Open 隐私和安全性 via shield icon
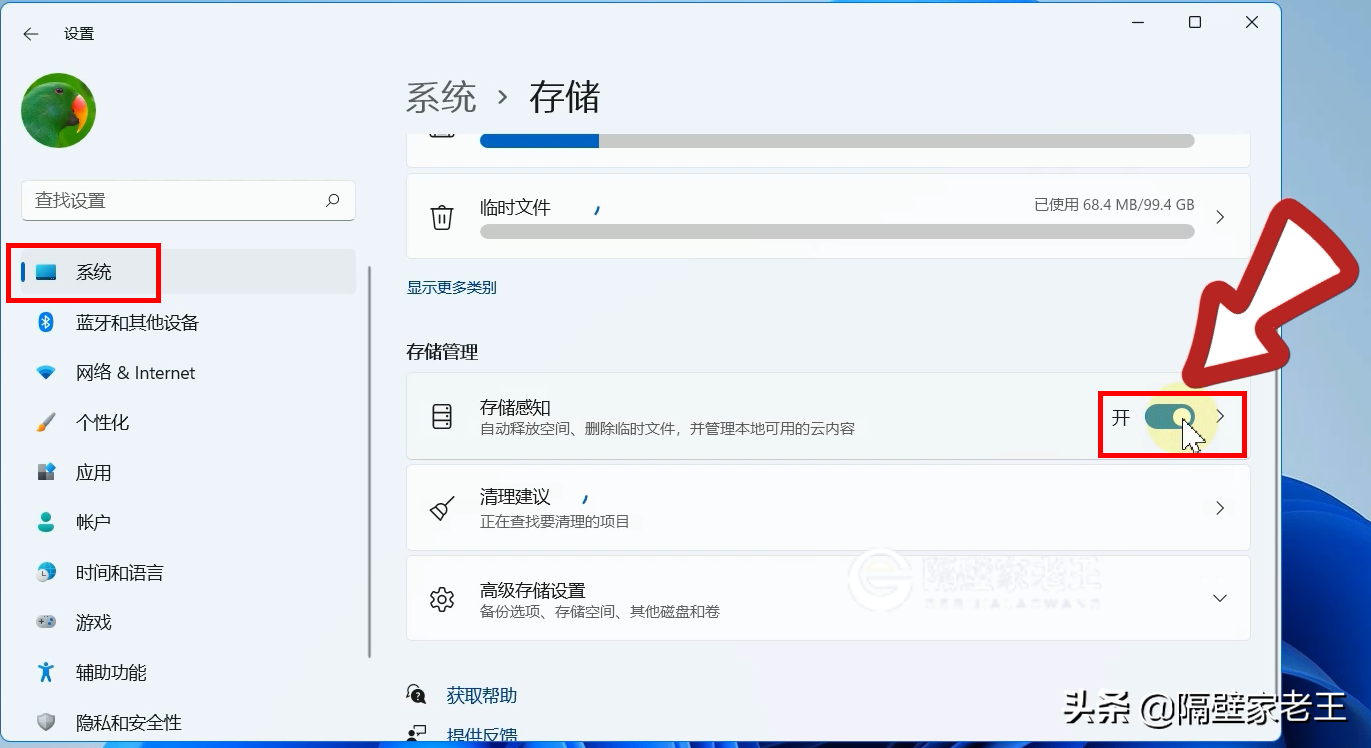 [x=46, y=721]
